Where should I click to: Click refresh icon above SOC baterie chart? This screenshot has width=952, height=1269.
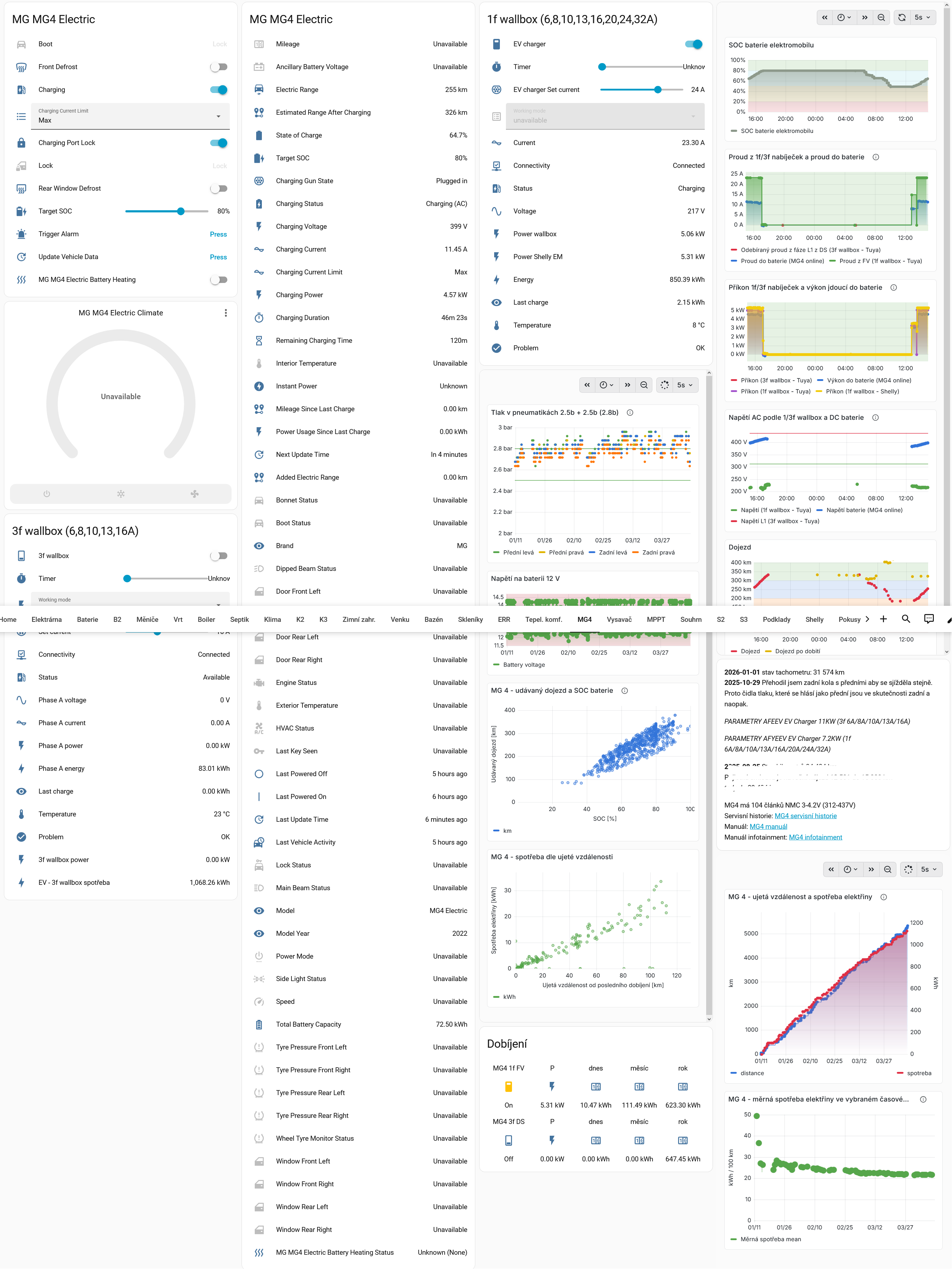point(902,17)
